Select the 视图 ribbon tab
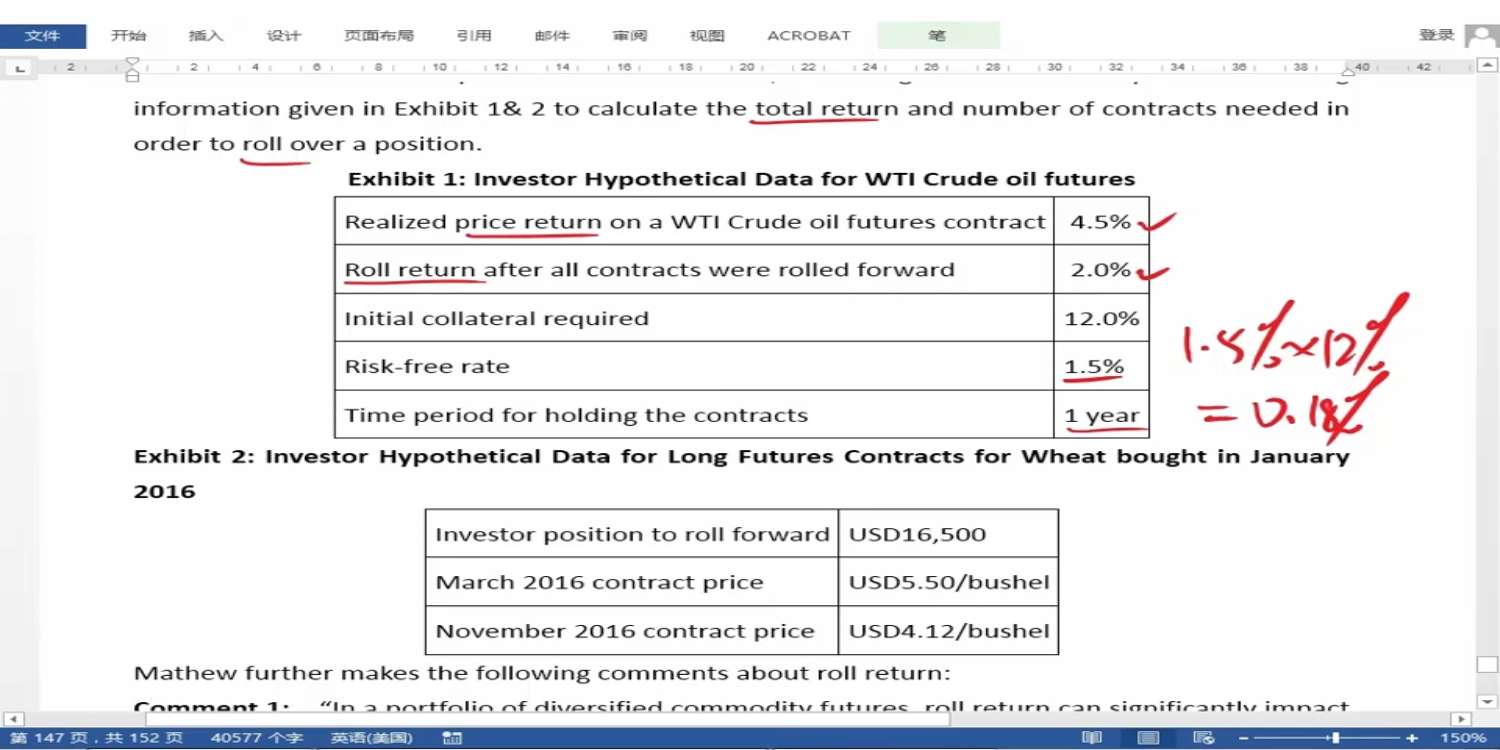Screen dimensions: 1500x750 [x=707, y=36]
